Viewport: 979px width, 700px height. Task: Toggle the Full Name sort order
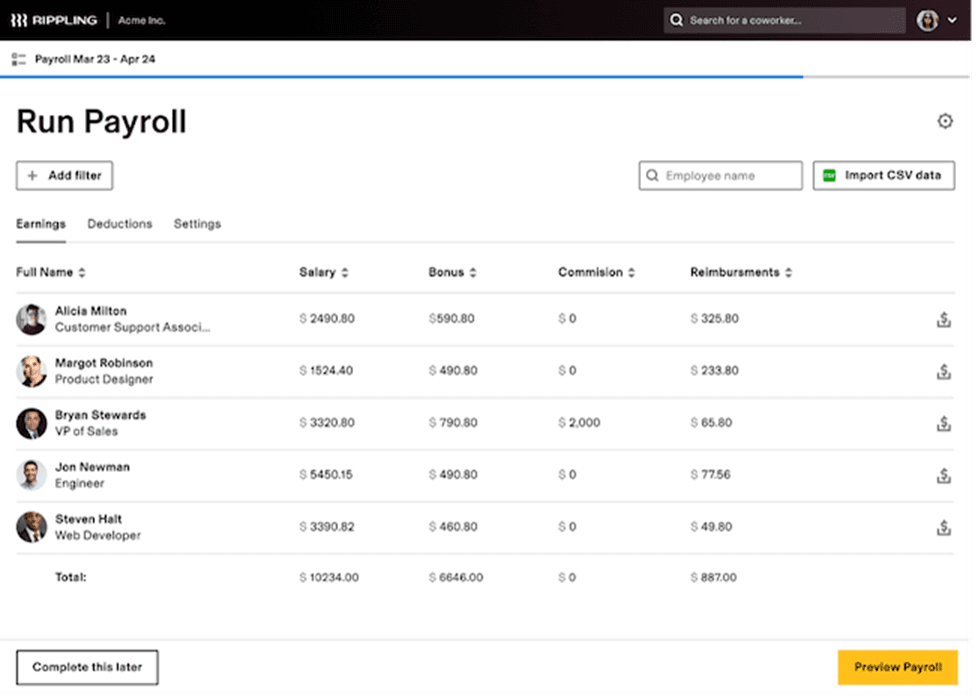click(x=82, y=271)
